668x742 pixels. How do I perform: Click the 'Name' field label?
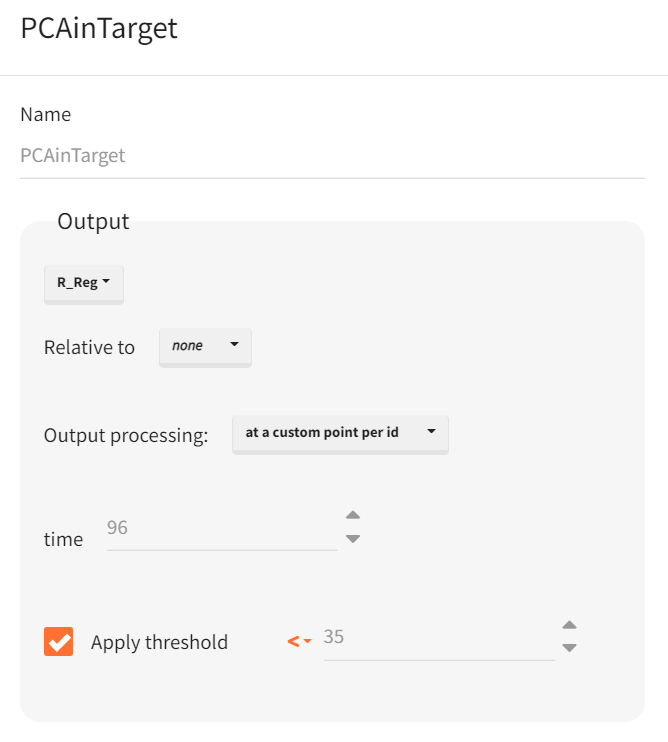46,115
